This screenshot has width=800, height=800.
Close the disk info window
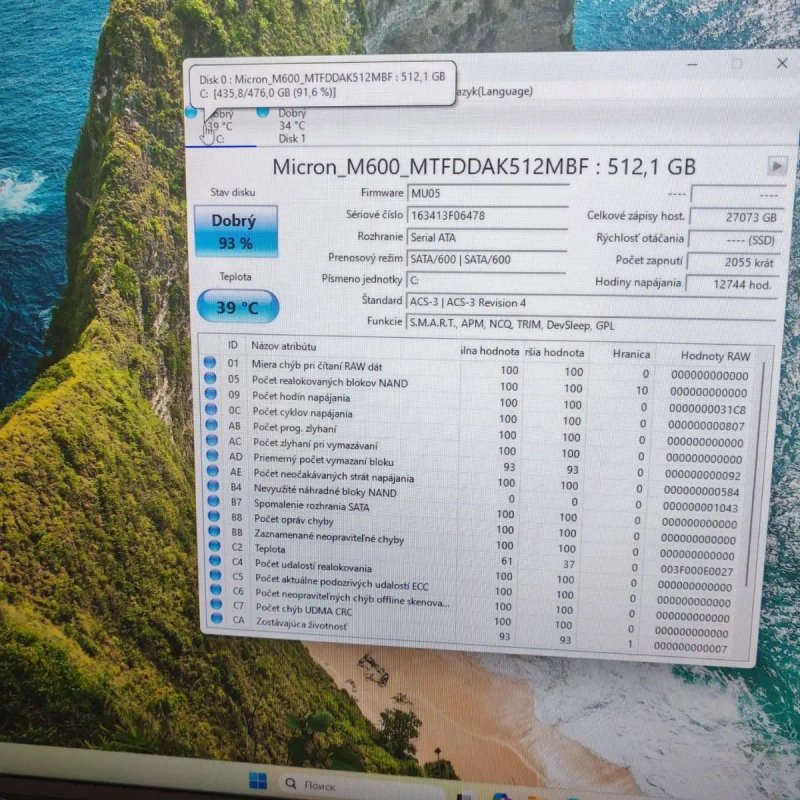point(782,63)
